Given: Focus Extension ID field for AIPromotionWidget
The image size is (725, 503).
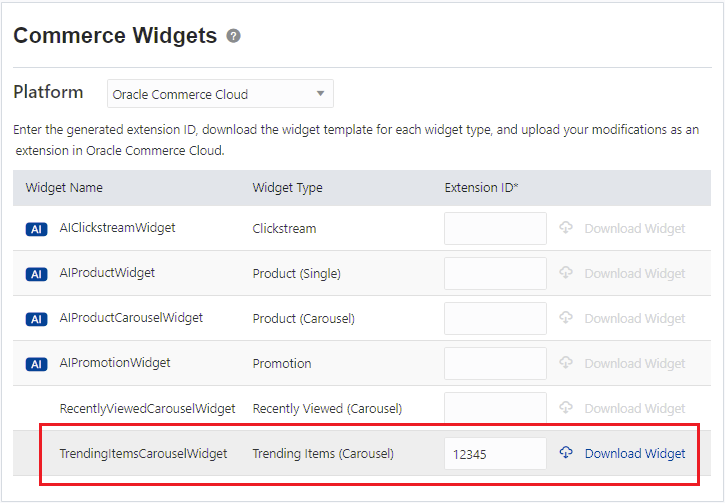Looking at the screenshot, I should pos(495,364).
